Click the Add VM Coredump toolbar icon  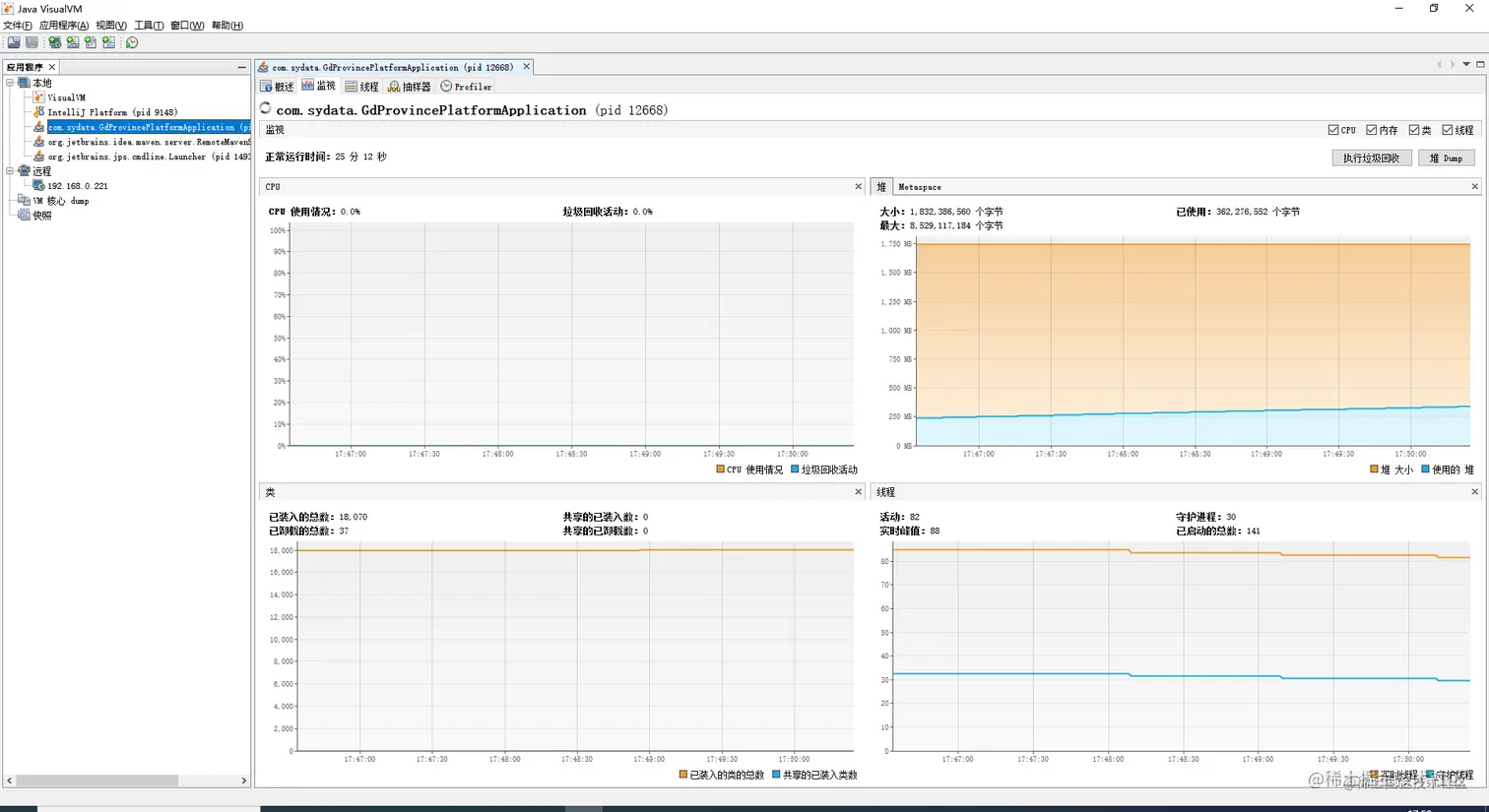(x=91, y=42)
